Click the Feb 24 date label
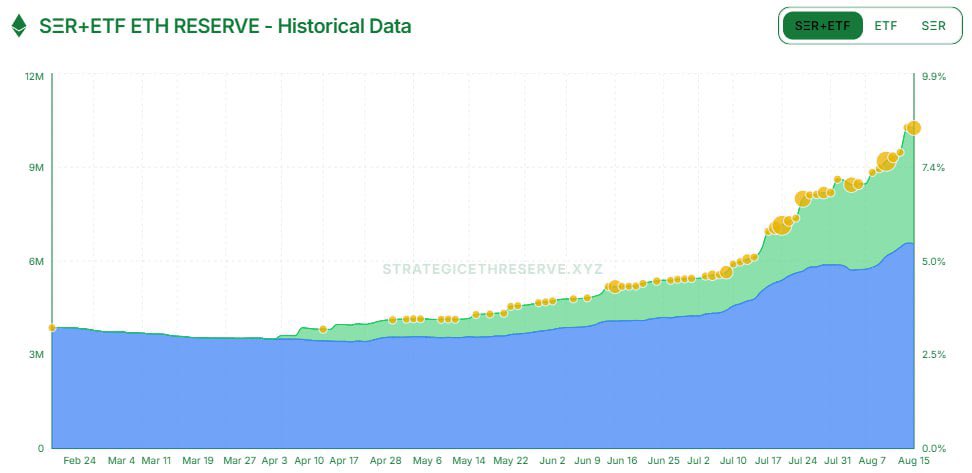The image size is (972, 473). point(80,461)
